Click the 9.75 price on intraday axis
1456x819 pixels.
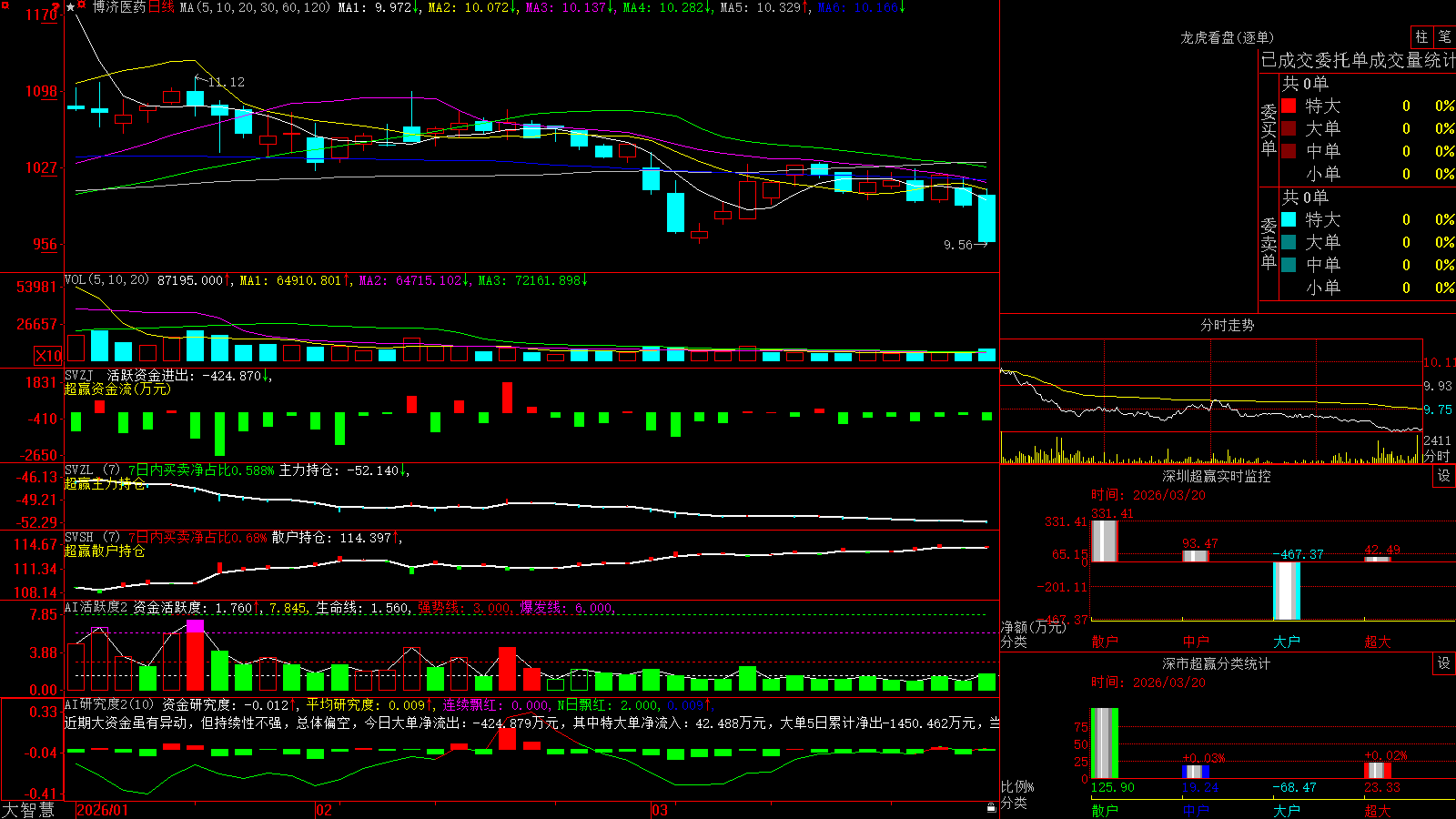pyautogui.click(x=1438, y=410)
